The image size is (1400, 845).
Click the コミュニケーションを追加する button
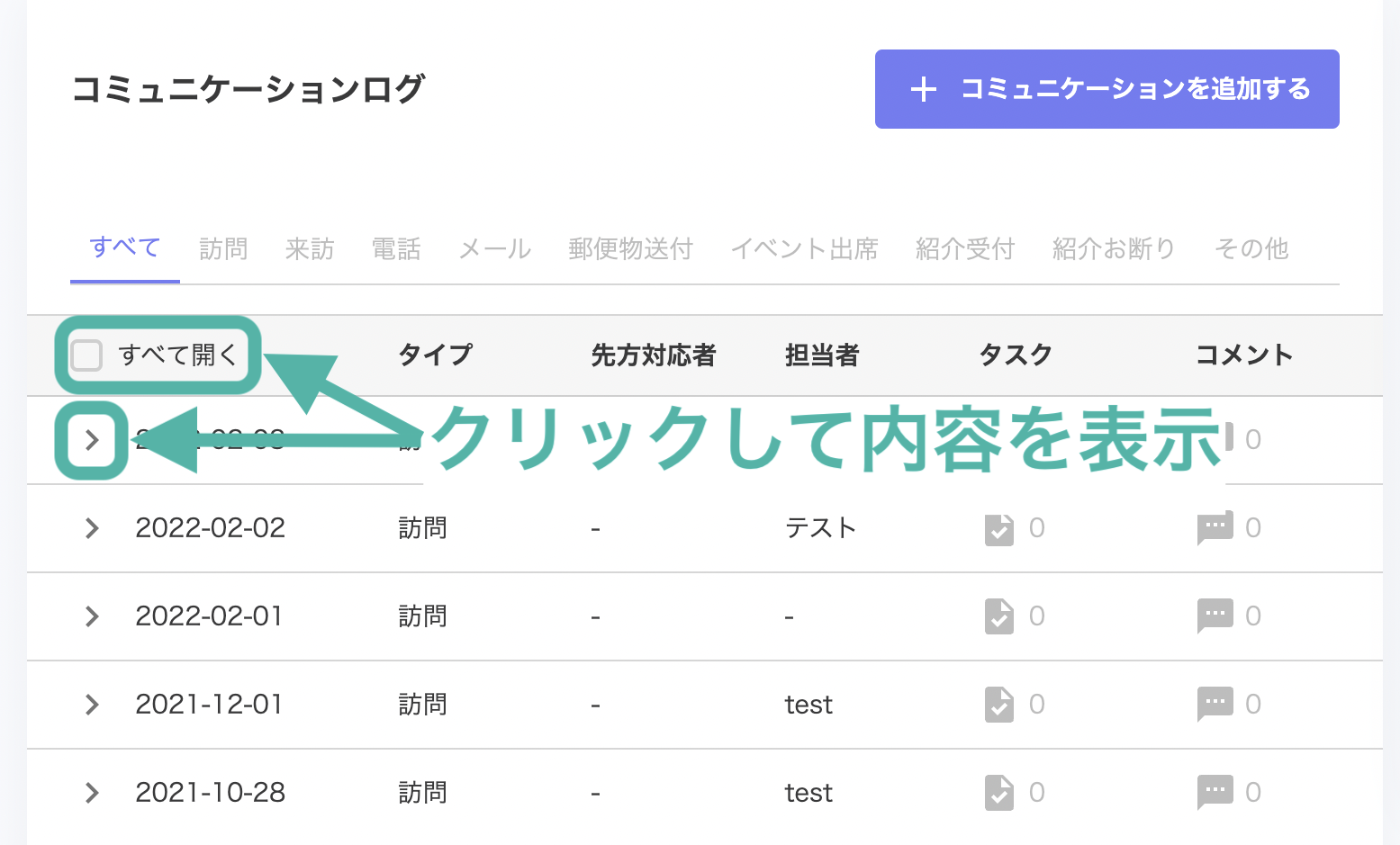tap(1106, 89)
